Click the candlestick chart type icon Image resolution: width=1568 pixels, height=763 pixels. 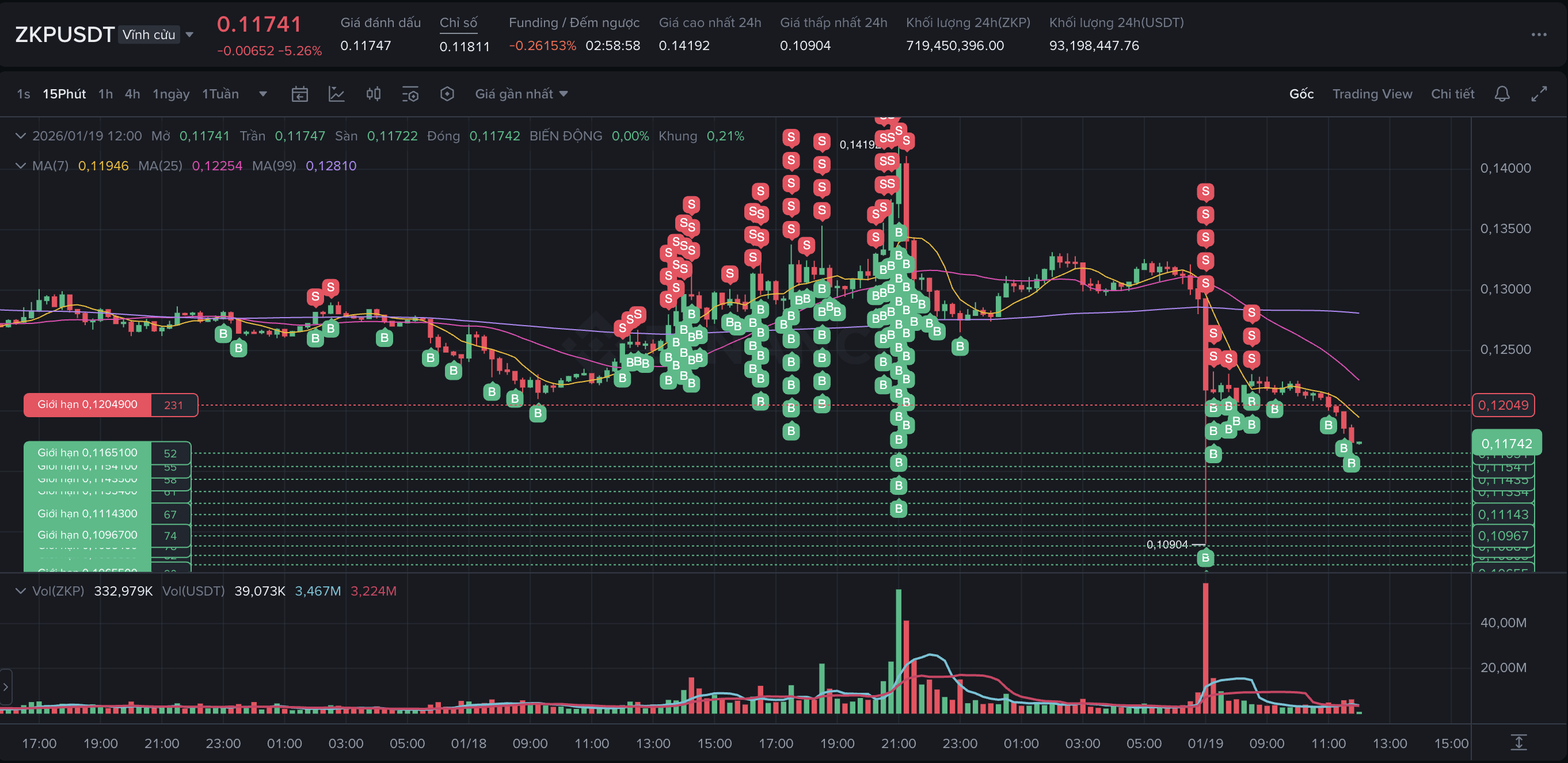[373, 94]
